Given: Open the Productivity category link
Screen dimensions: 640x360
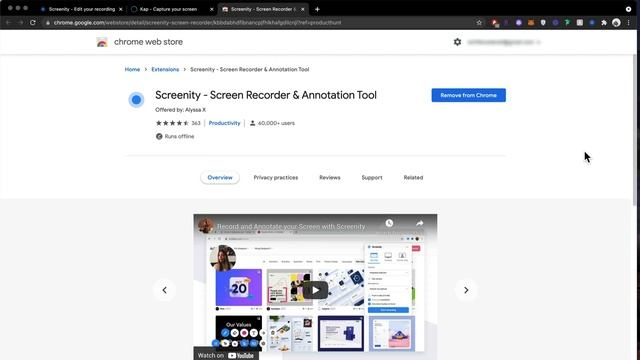Looking at the screenshot, I should pyautogui.click(x=224, y=123).
